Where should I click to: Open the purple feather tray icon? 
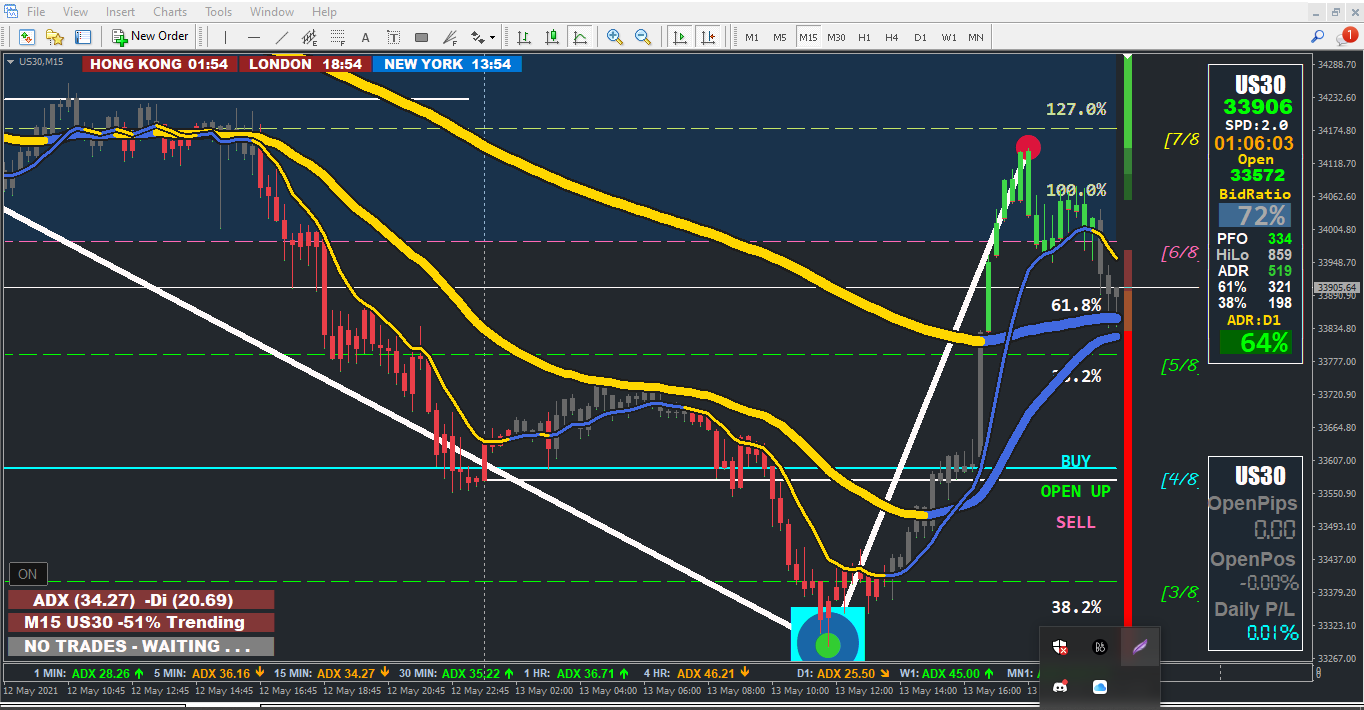(1139, 647)
